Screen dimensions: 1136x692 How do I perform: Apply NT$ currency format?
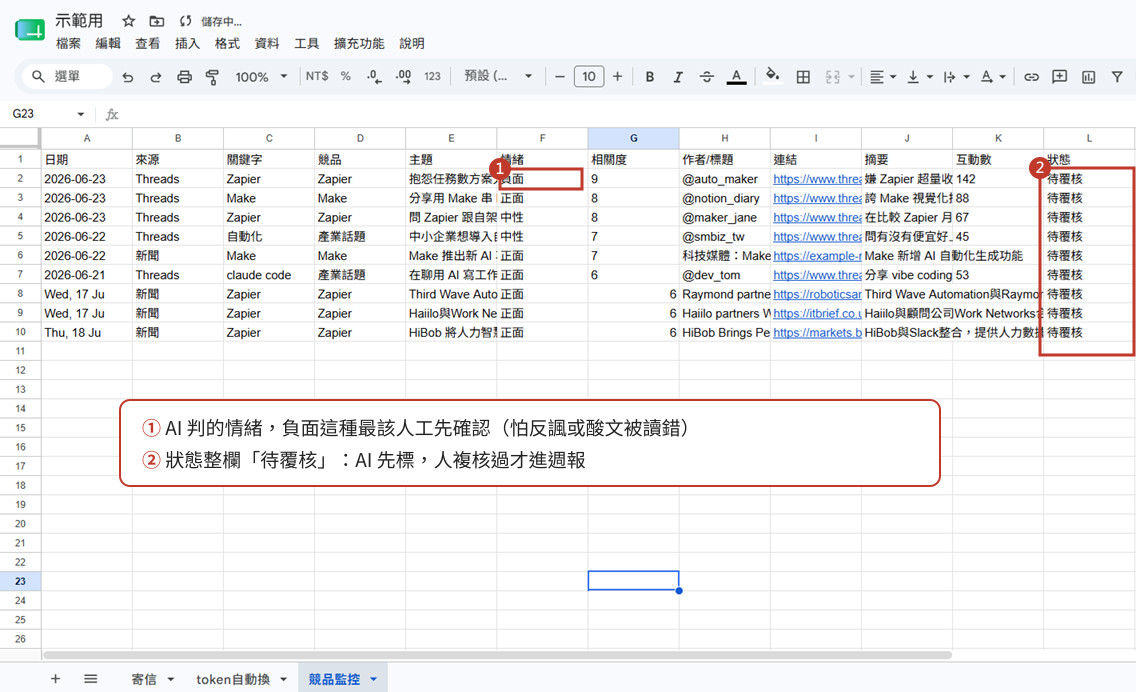(x=317, y=76)
